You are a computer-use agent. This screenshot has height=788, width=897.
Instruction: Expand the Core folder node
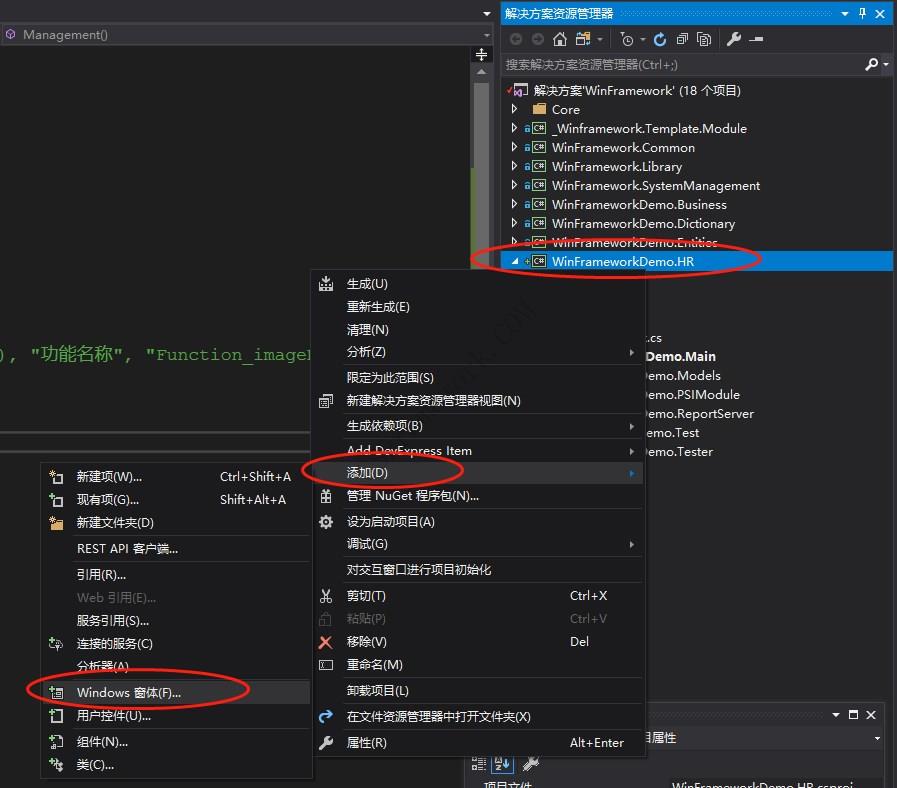point(515,109)
